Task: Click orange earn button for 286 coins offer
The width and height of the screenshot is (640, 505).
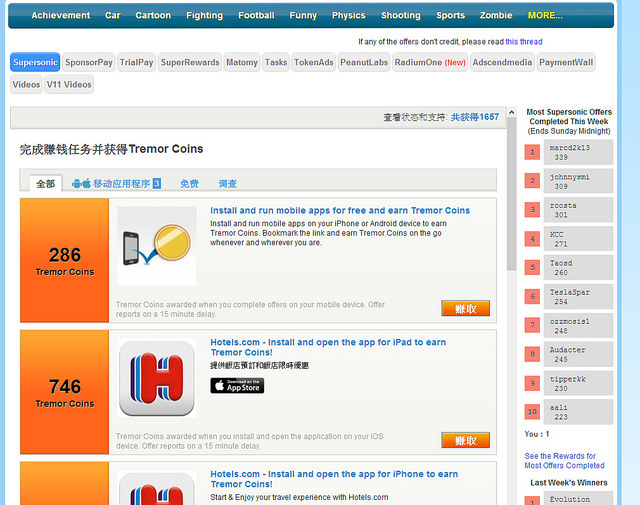Action: point(465,308)
